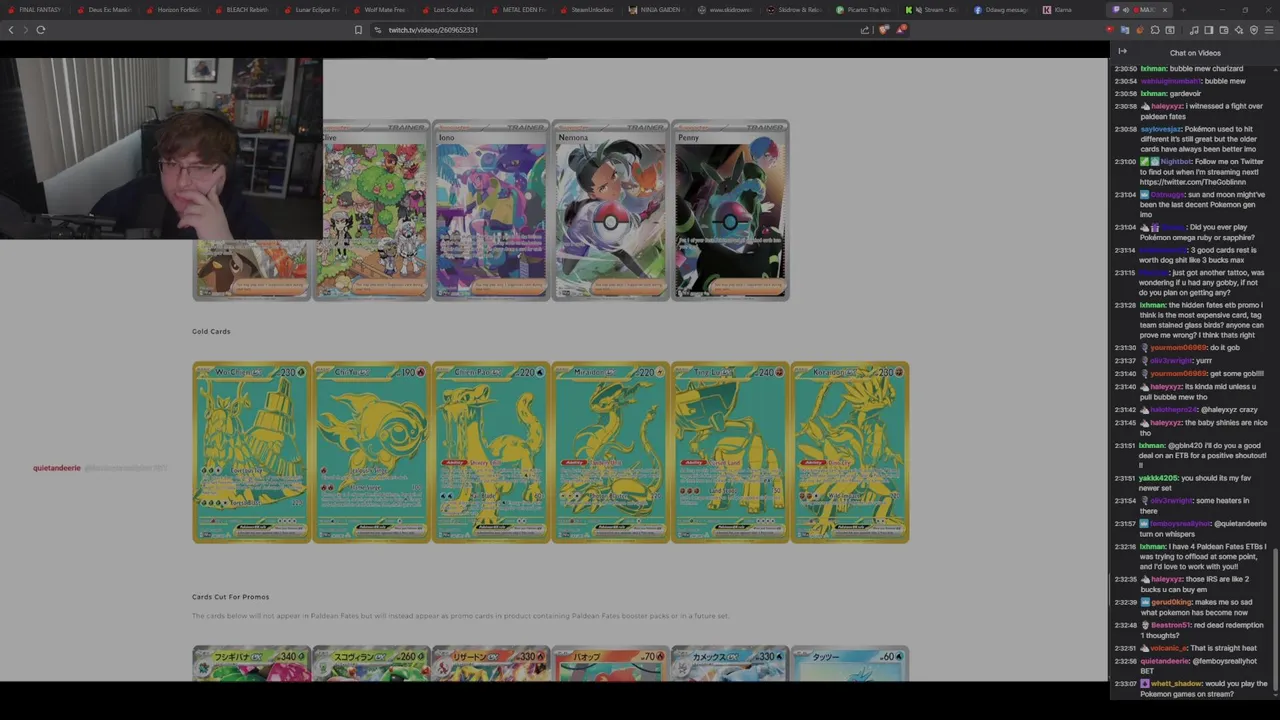The width and height of the screenshot is (1280, 720).
Task: Open Brave Shields lion icon
Action: (x=884, y=29)
